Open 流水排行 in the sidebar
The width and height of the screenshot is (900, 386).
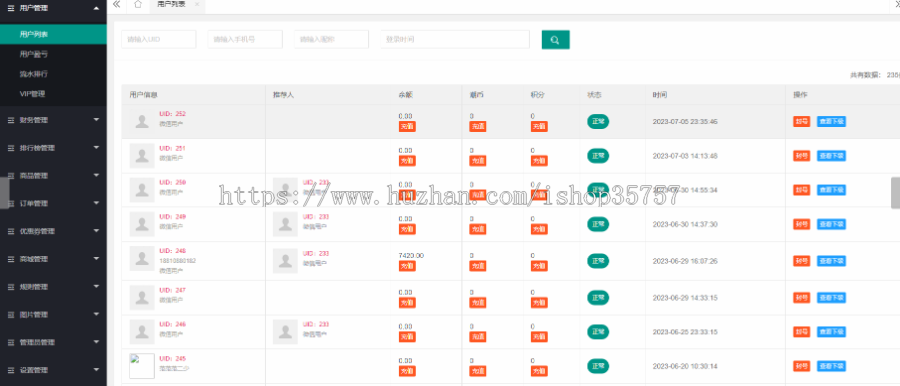click(53, 74)
